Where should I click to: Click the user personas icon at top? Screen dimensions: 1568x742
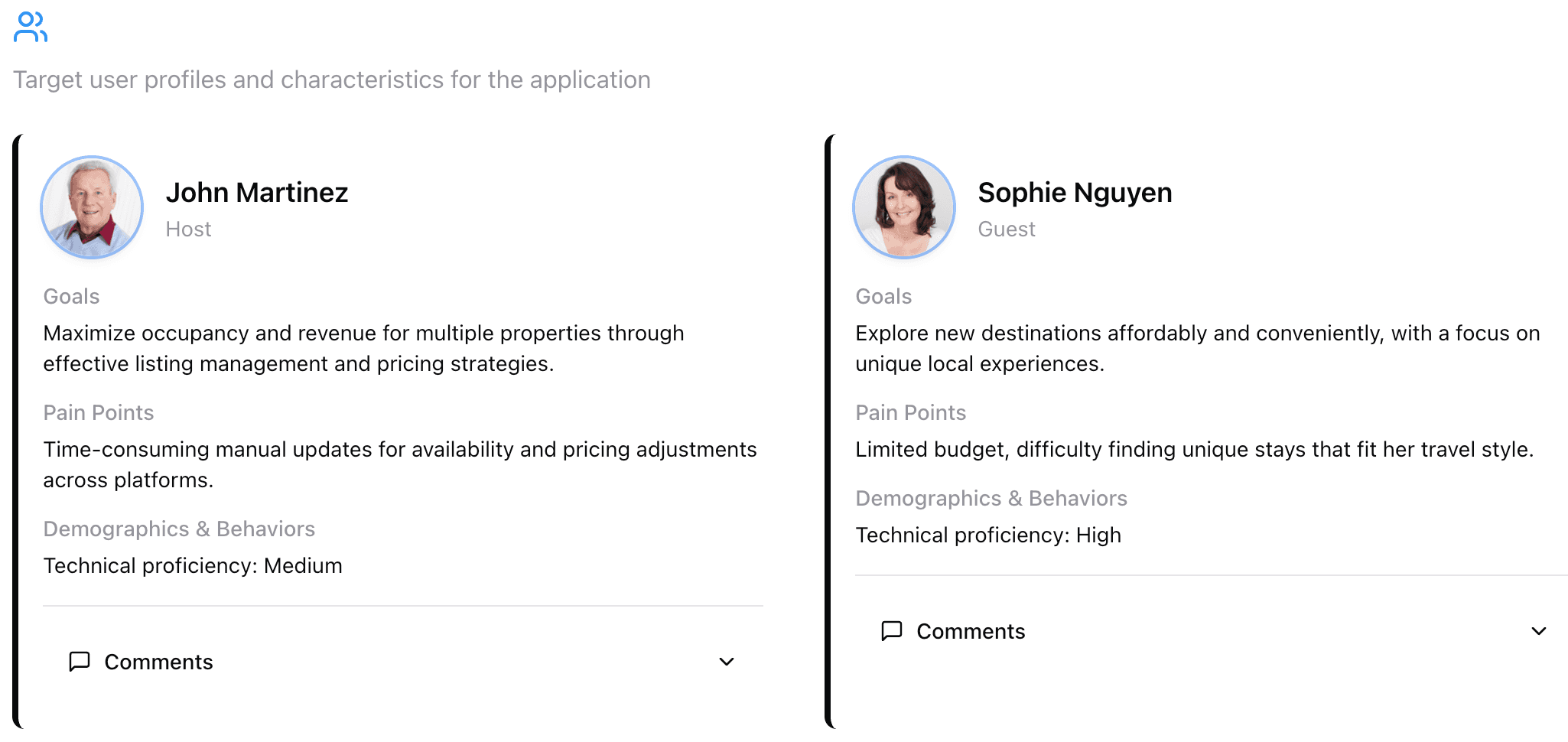click(x=31, y=27)
